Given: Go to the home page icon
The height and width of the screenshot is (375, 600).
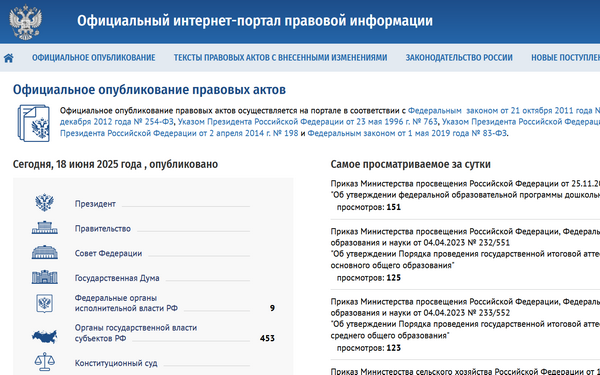Looking at the screenshot, I should click(9, 58).
